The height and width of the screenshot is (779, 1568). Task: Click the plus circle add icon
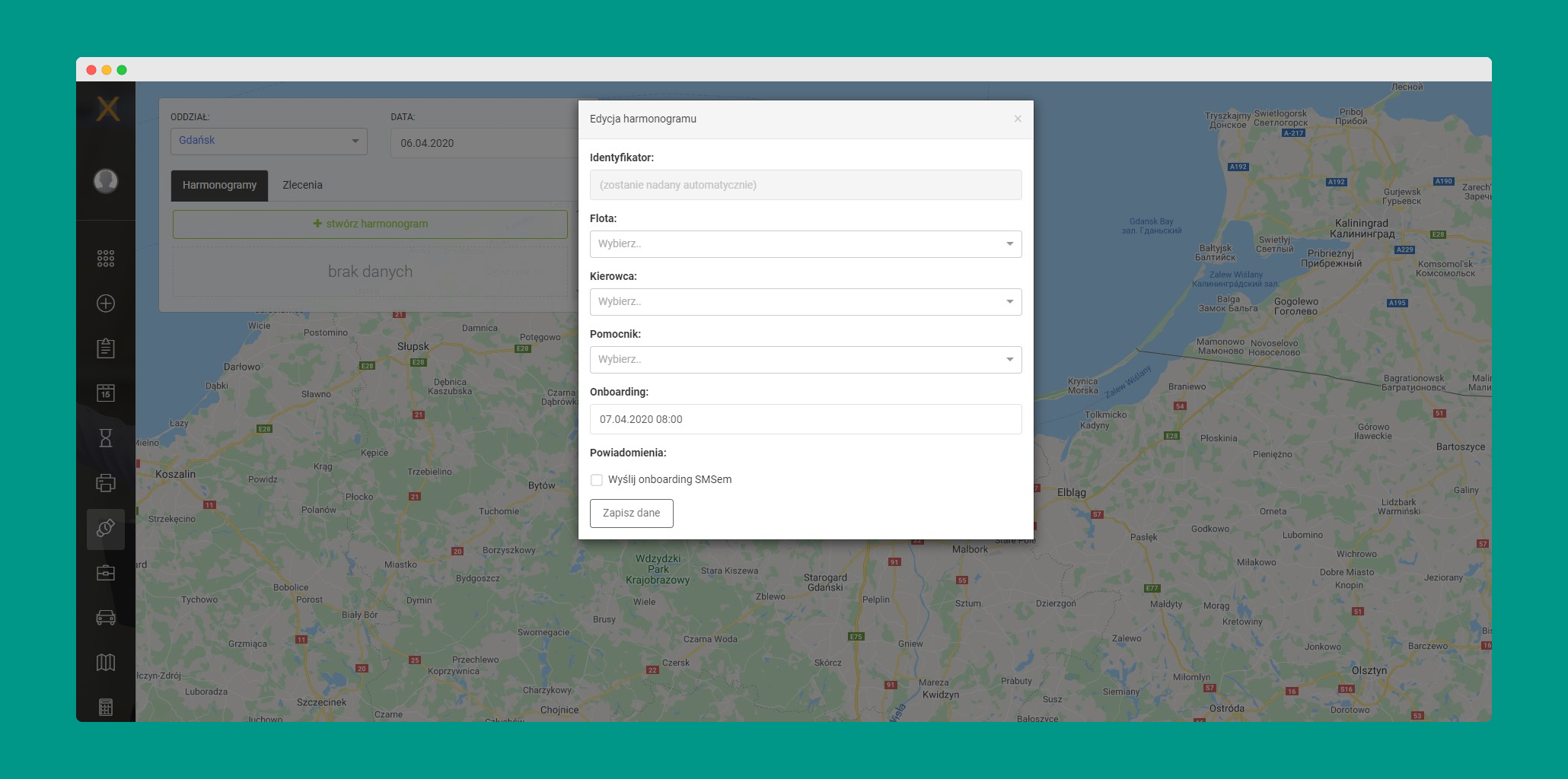[106, 304]
